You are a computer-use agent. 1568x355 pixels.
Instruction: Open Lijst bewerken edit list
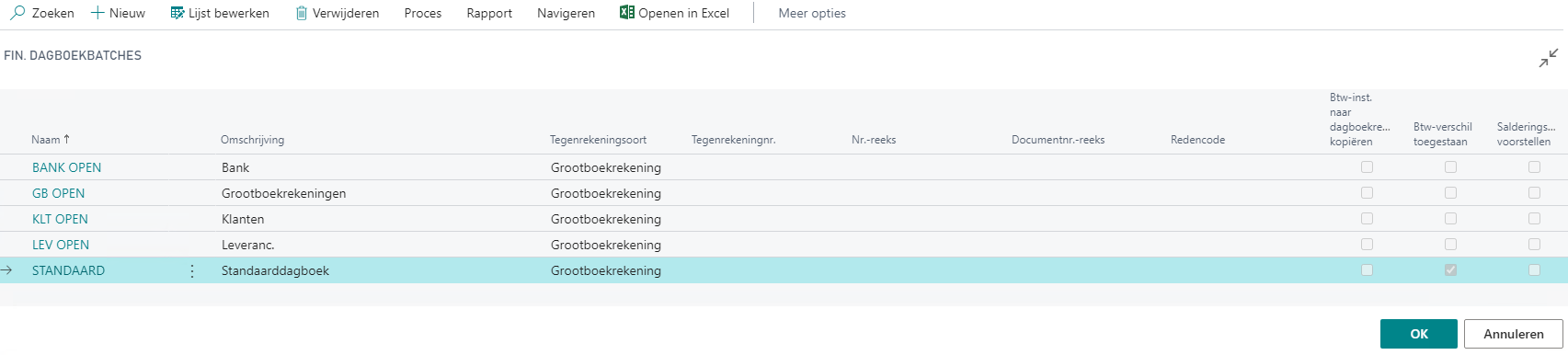pyautogui.click(x=220, y=13)
